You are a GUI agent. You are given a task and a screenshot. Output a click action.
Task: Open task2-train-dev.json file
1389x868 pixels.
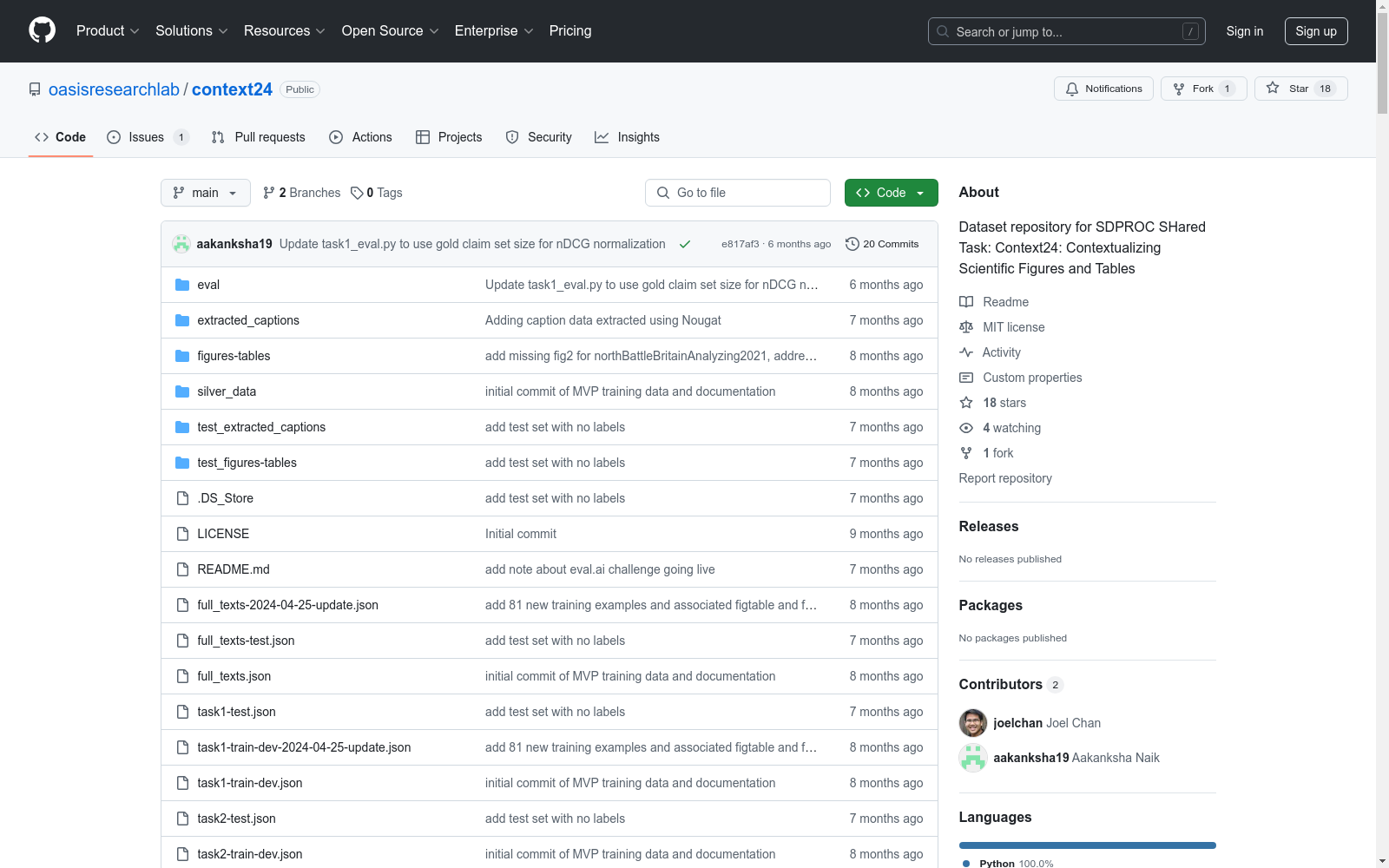pos(250,854)
